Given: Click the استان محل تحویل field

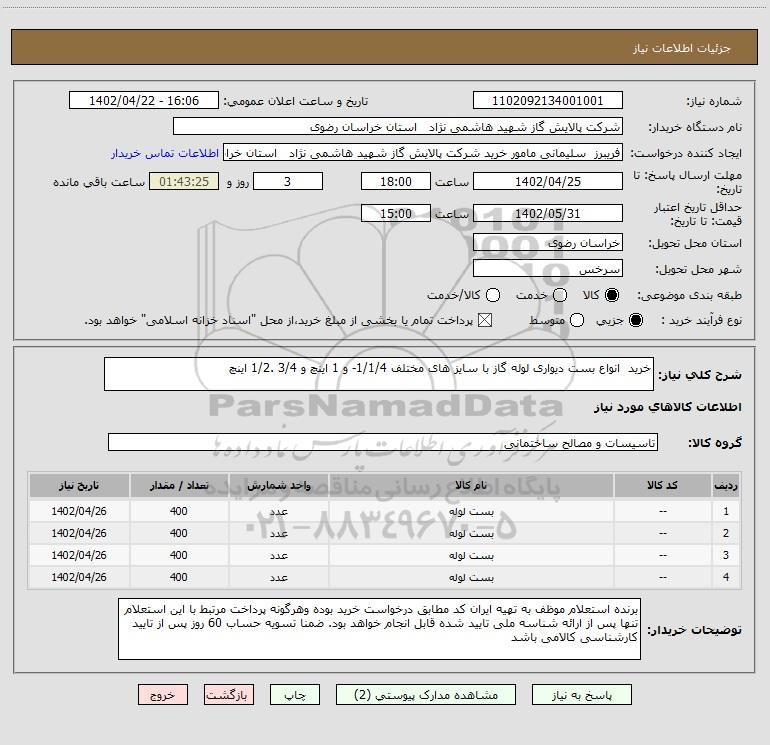Looking at the screenshot, I should [x=547, y=243].
